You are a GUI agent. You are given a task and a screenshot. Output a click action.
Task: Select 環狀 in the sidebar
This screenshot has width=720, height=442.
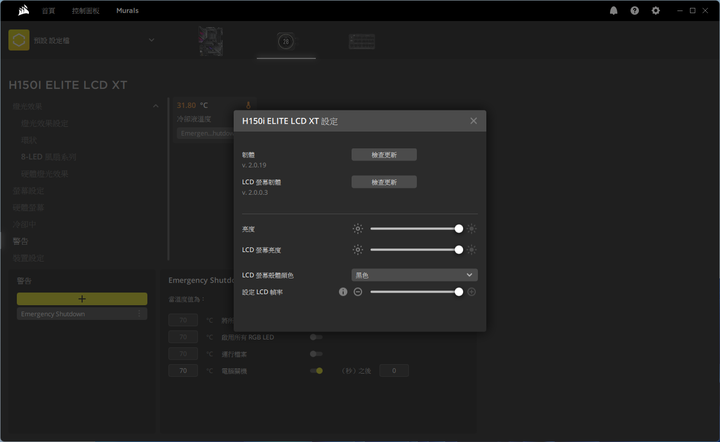(29, 140)
